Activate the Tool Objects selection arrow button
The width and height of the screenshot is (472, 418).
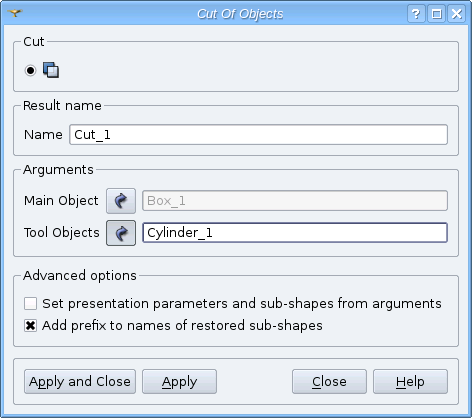(121, 233)
